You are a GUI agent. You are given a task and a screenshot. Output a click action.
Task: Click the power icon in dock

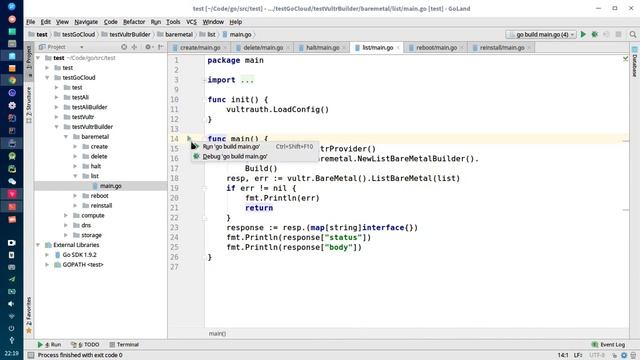[x=11, y=328]
